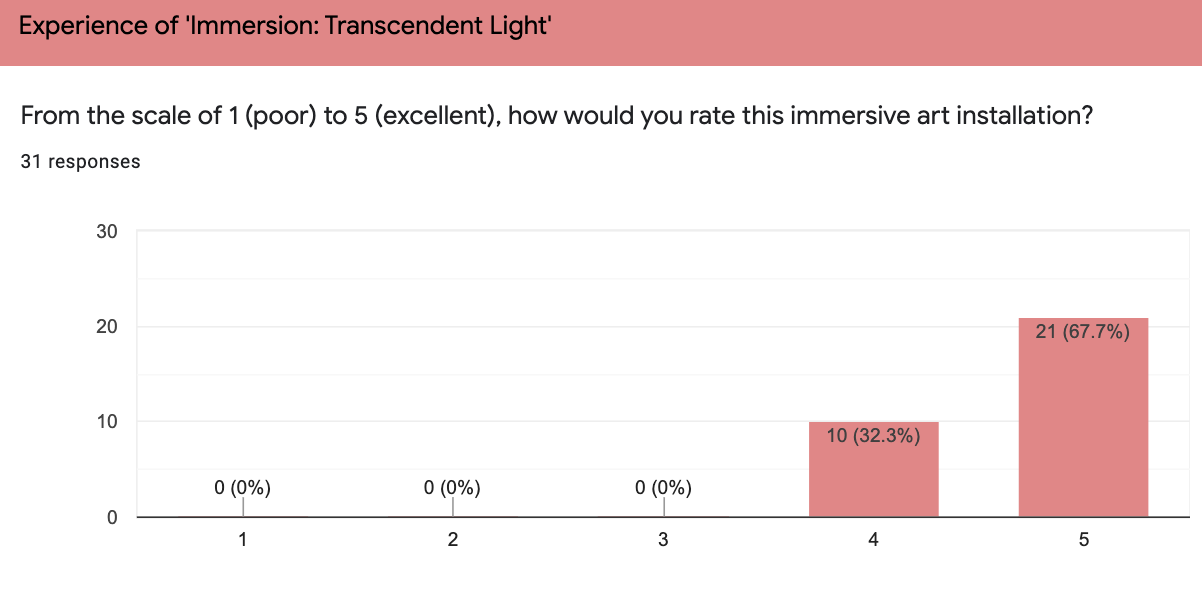Click y-axis value '20'
The image size is (1202, 600).
(x=107, y=327)
